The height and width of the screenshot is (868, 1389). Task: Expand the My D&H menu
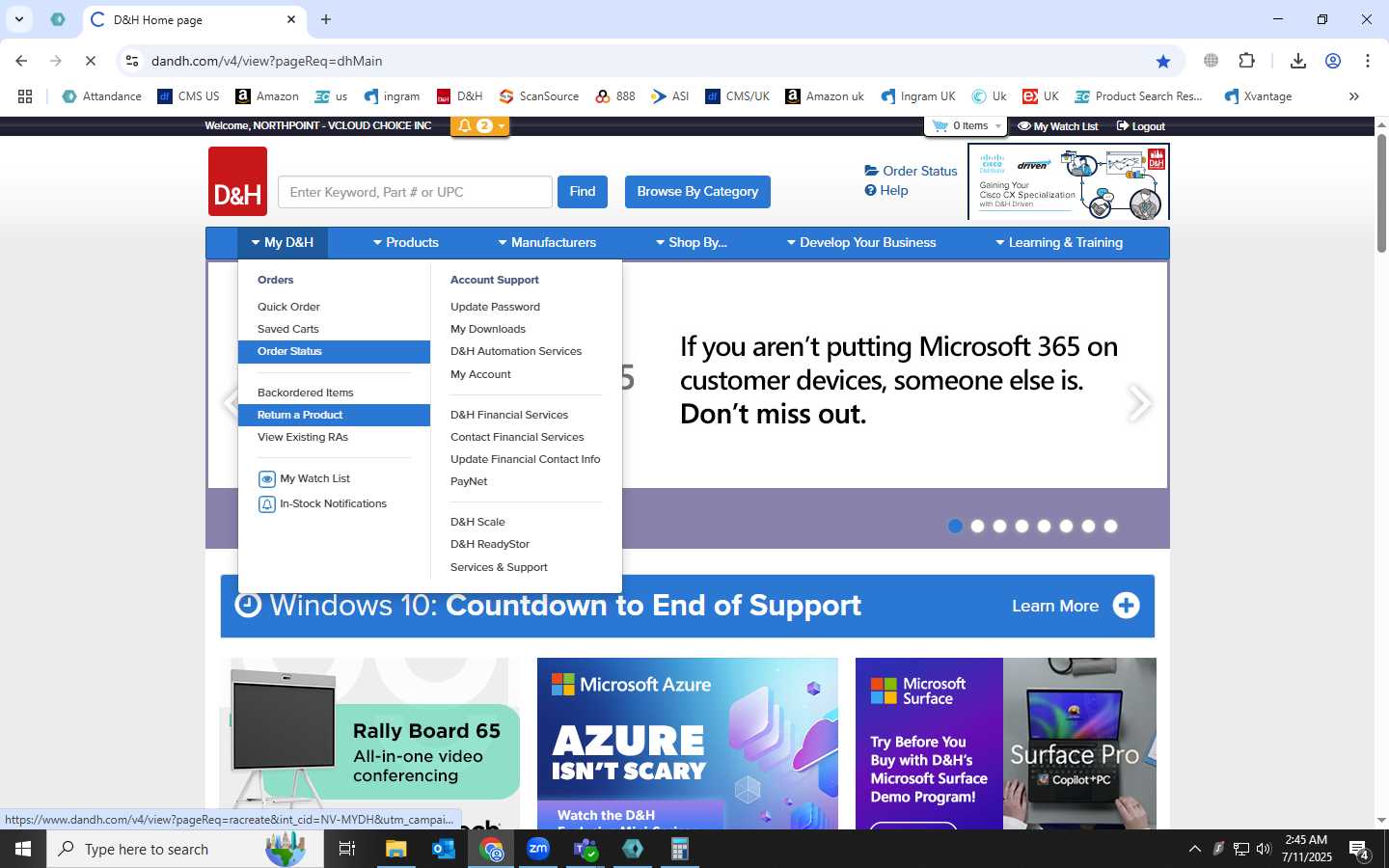pyautogui.click(x=283, y=243)
